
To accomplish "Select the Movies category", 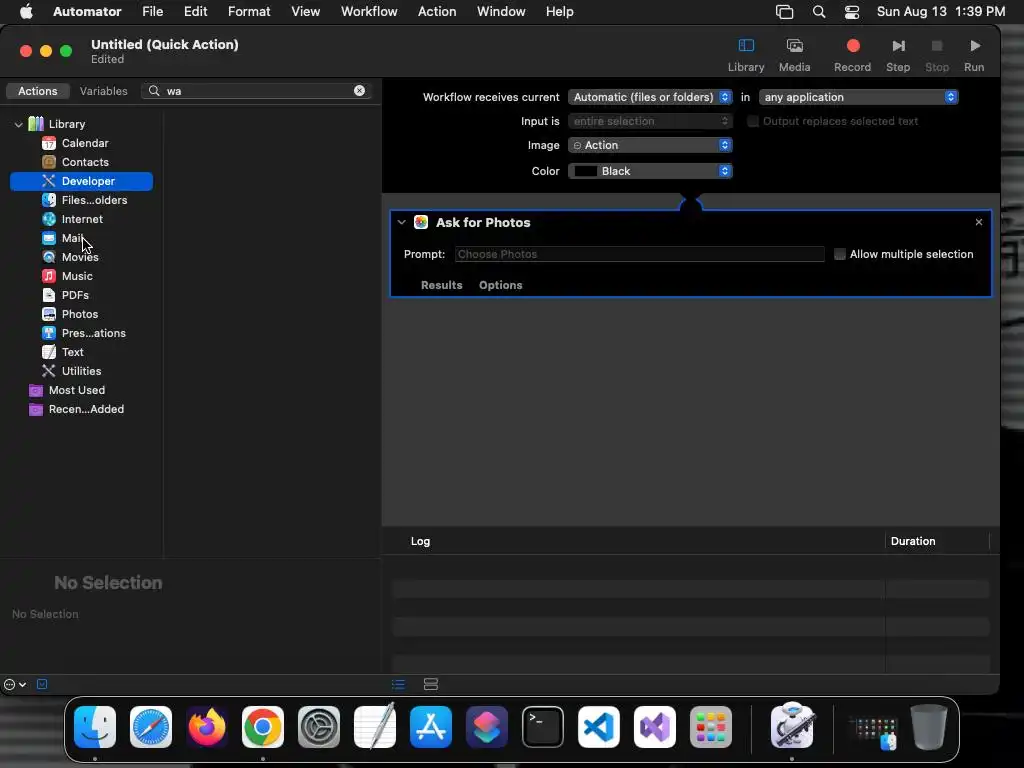I will pyautogui.click(x=71, y=257).
